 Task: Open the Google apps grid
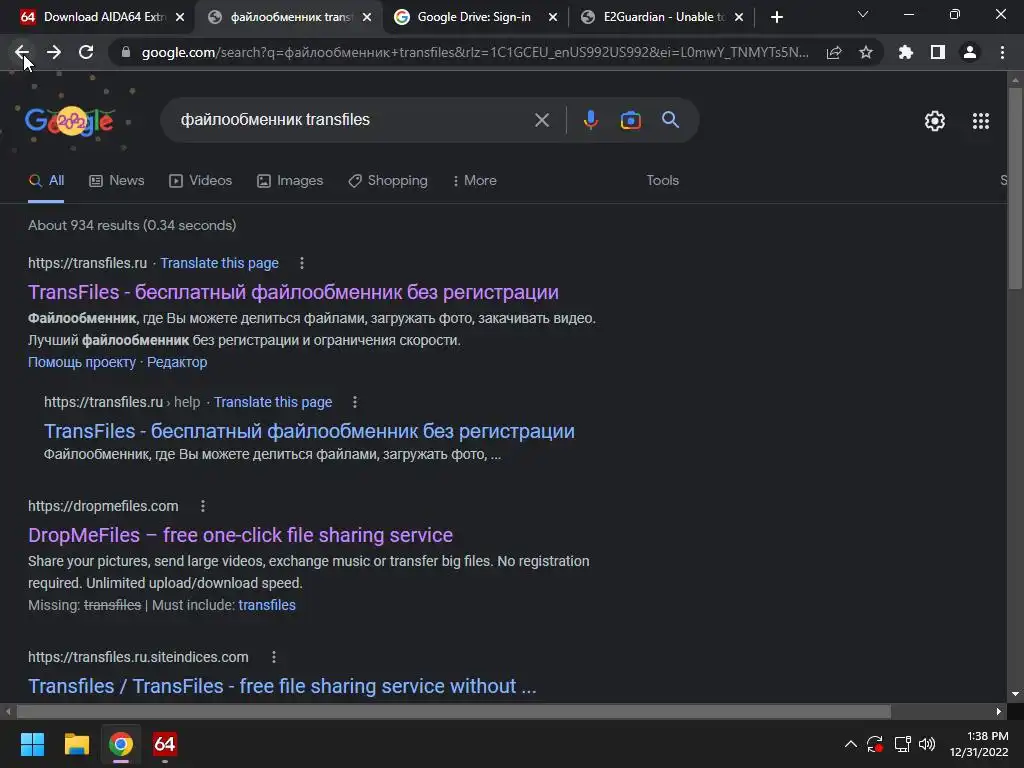(981, 121)
